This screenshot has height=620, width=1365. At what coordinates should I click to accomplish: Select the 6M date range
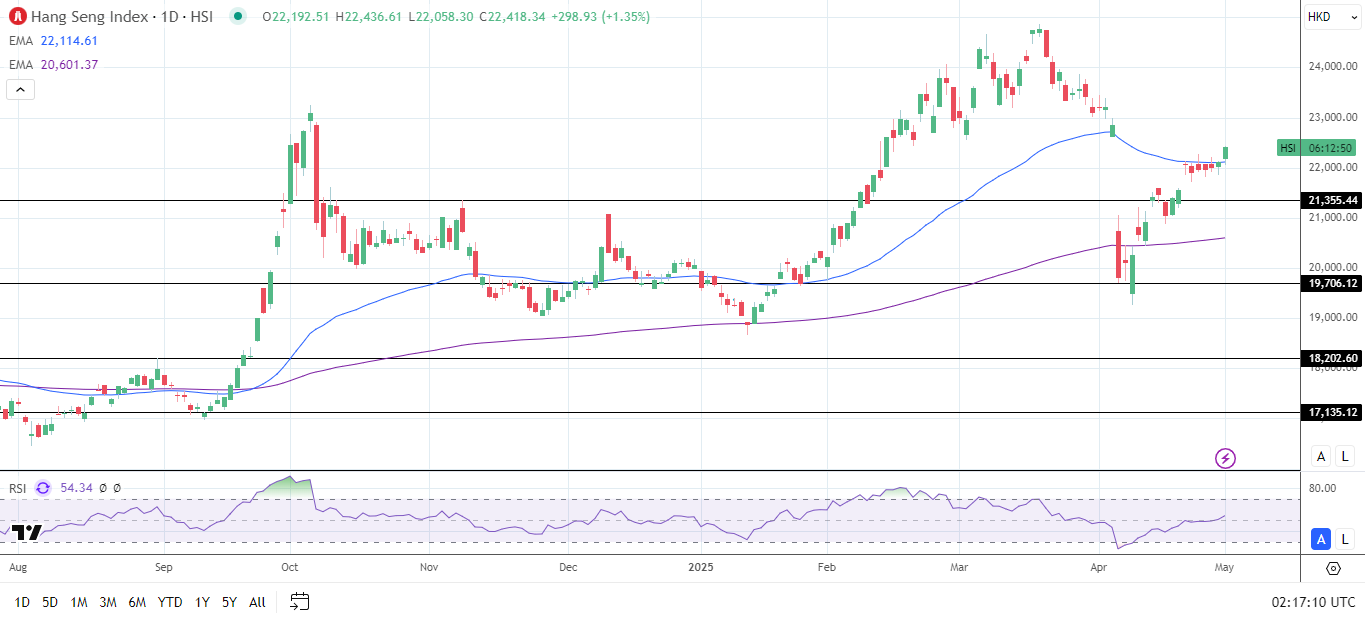click(x=138, y=602)
